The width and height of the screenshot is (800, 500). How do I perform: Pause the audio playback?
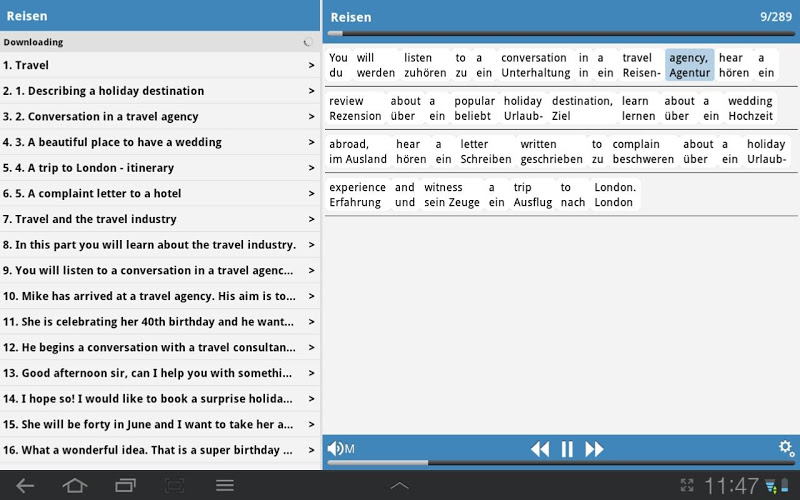(x=567, y=449)
